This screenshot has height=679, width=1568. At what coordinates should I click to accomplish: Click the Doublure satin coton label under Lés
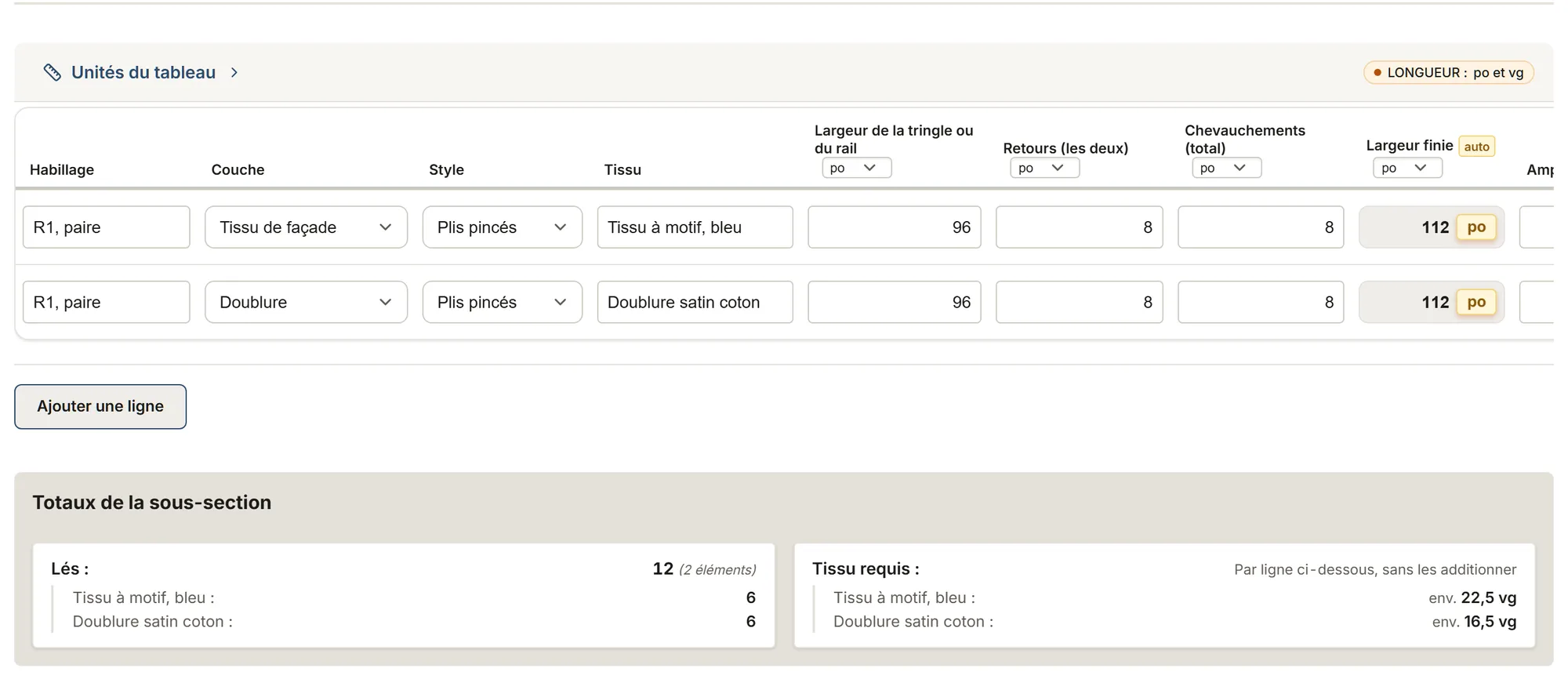tap(153, 622)
